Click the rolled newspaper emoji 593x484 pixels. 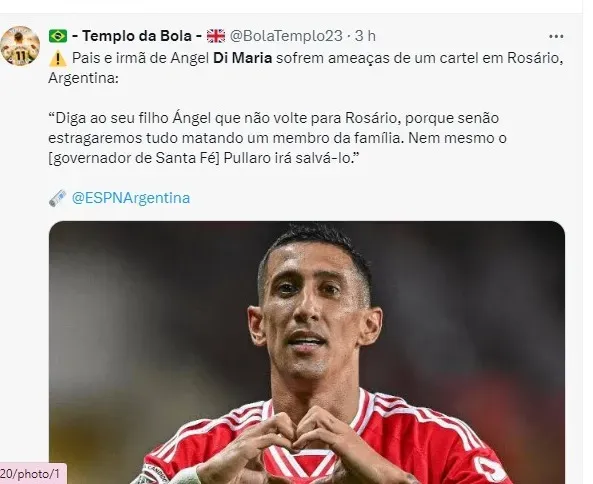coord(58,198)
